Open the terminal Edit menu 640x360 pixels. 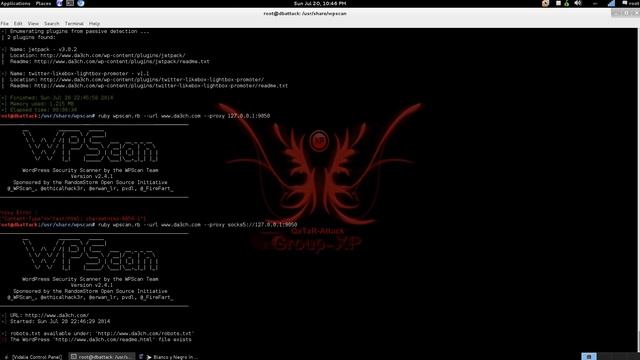click(x=18, y=24)
